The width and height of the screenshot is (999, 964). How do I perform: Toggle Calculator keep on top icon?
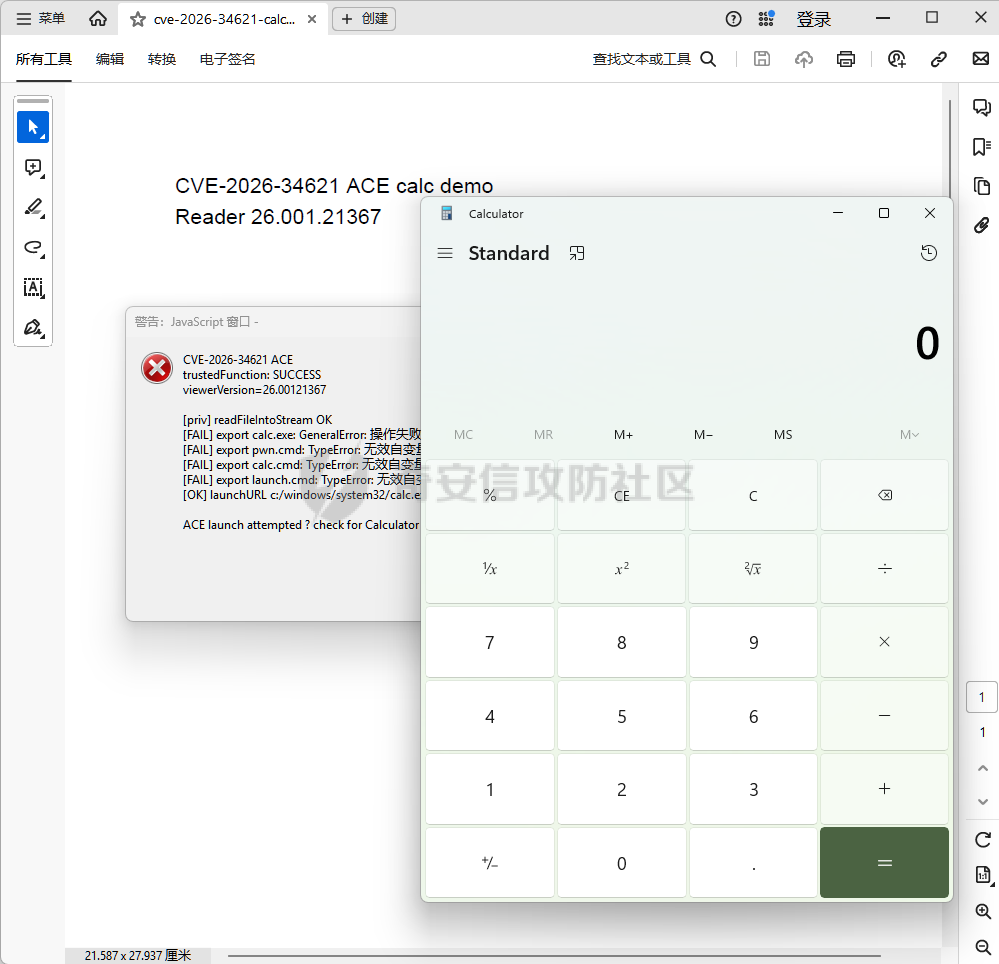click(577, 254)
